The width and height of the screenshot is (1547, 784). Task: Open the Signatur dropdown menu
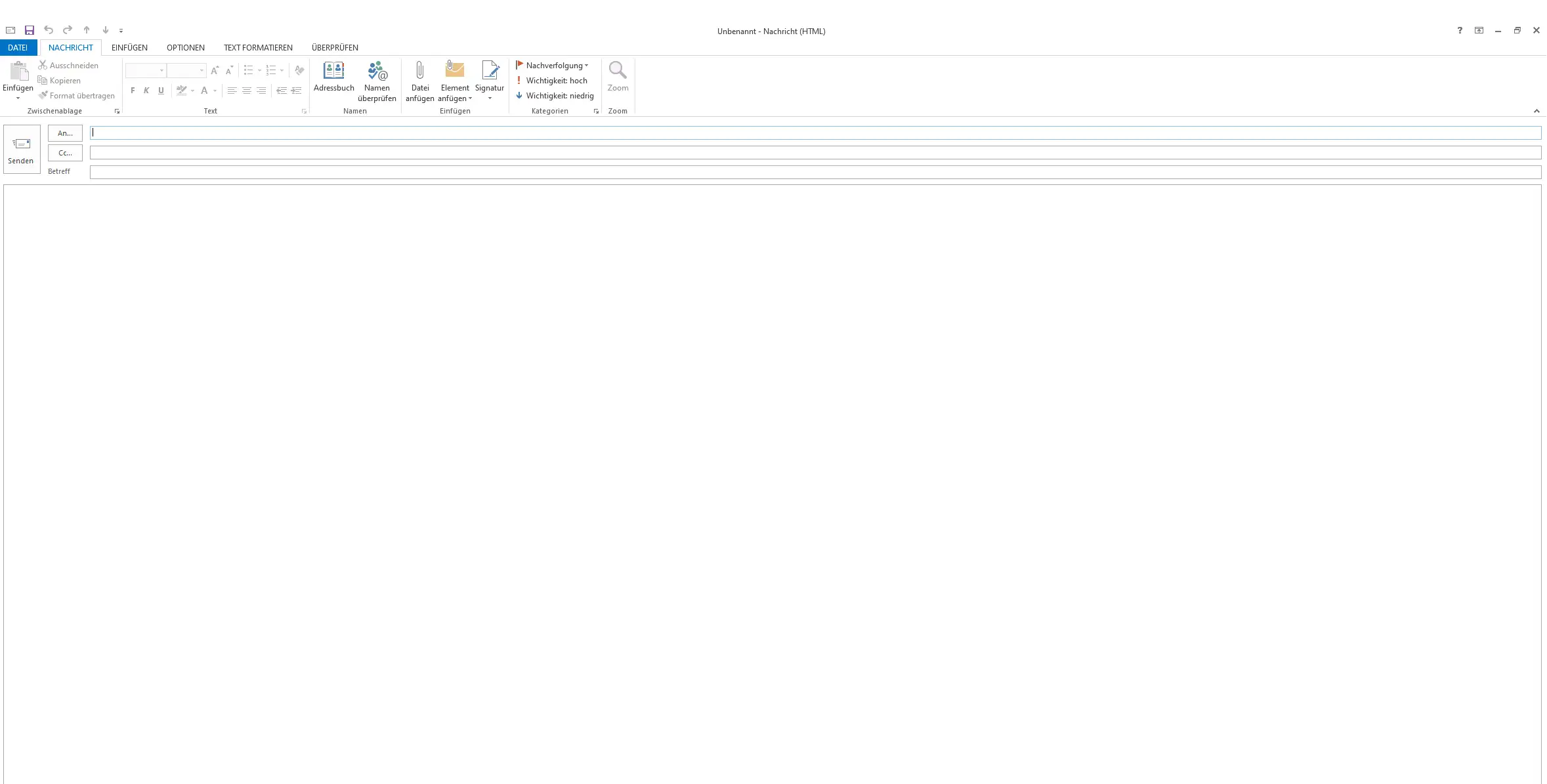(490, 98)
